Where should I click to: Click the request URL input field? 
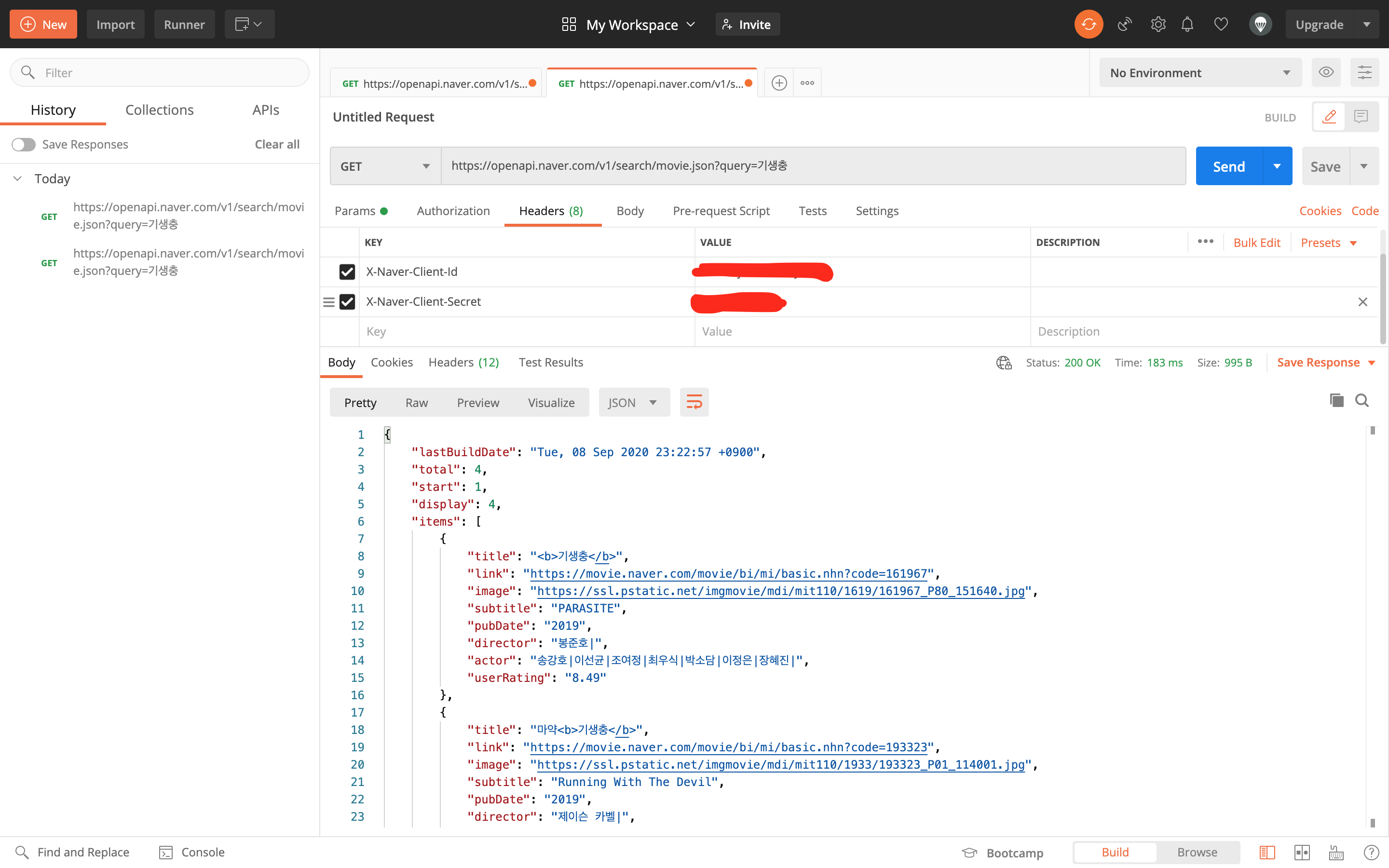(x=812, y=166)
